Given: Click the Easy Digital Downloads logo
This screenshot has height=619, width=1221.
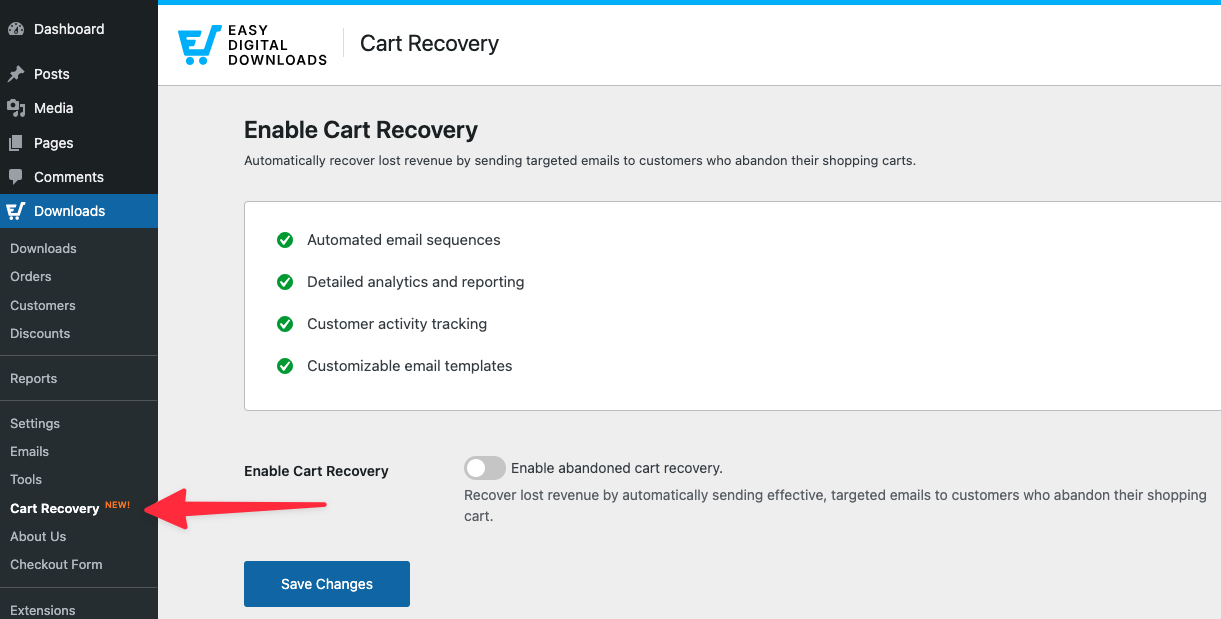Looking at the screenshot, I should tap(250, 43).
